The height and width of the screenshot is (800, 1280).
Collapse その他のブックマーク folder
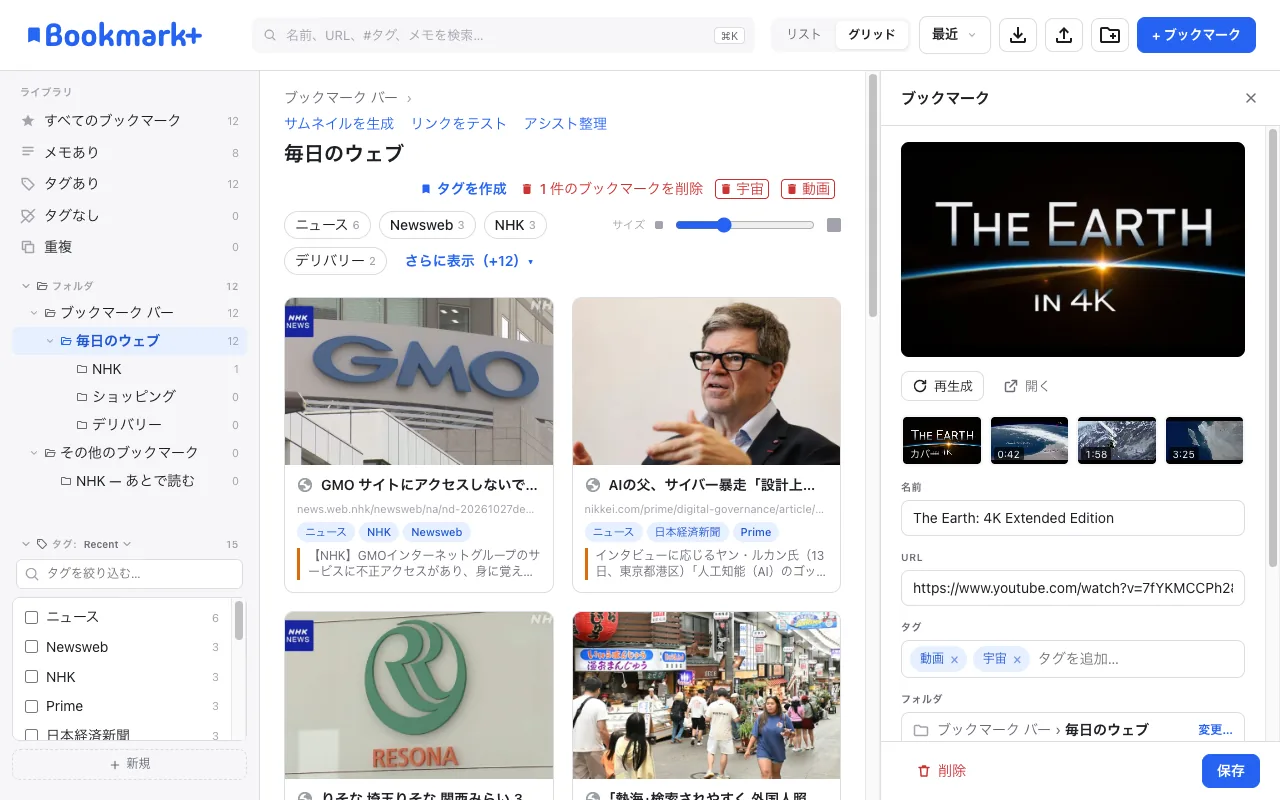pos(34,453)
